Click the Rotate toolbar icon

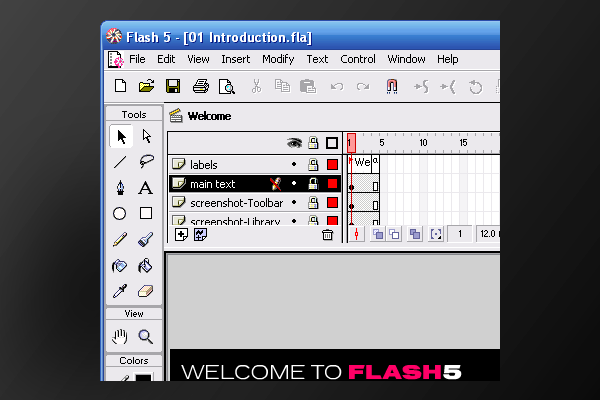[476, 87]
